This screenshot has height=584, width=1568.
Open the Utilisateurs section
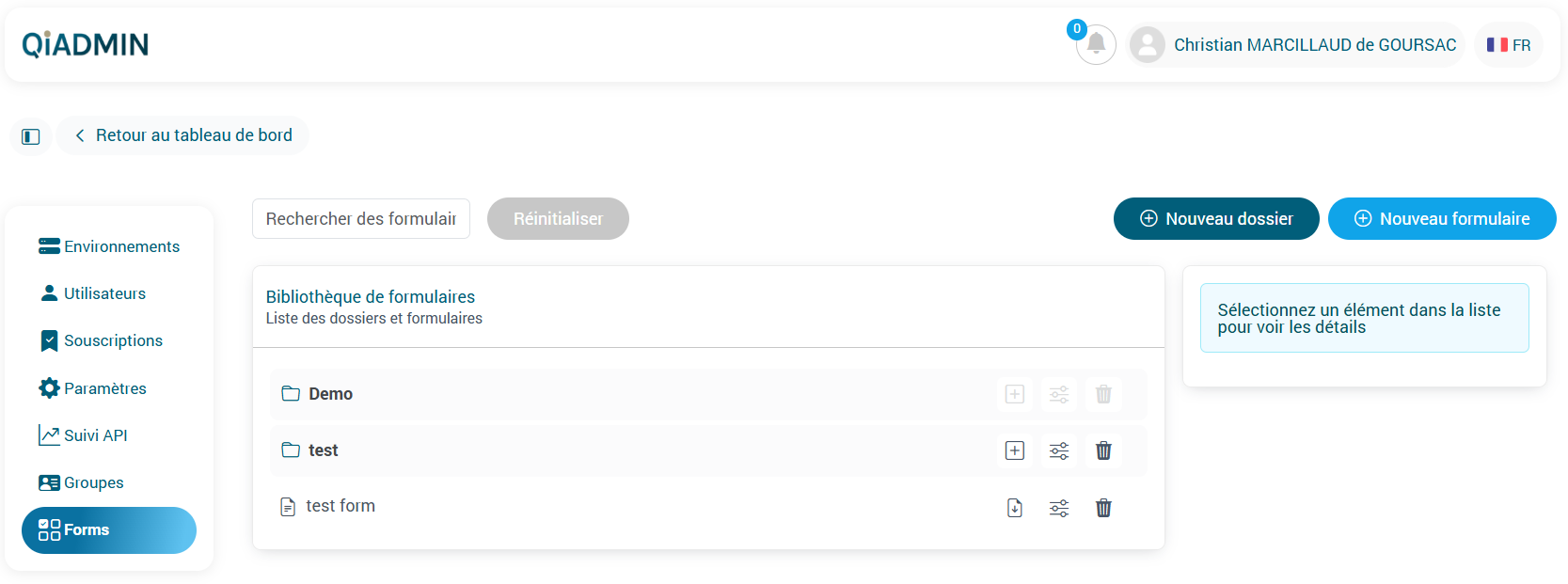pyautogui.click(x=105, y=292)
